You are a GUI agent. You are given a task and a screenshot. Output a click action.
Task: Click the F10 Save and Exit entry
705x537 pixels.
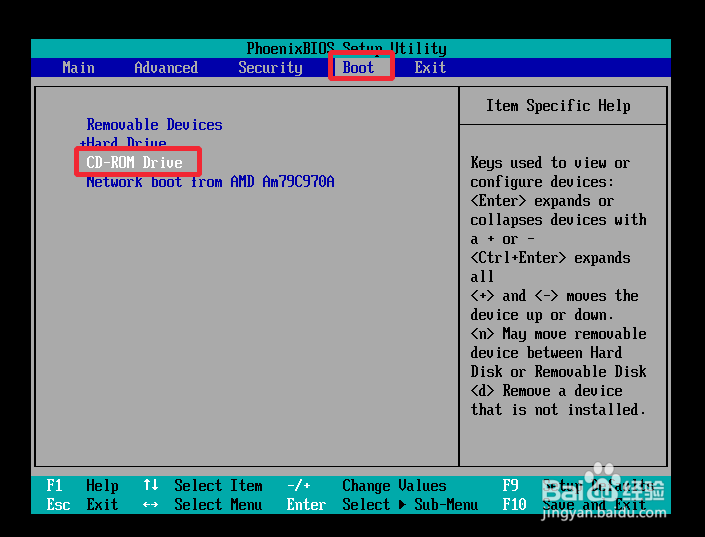click(x=574, y=505)
